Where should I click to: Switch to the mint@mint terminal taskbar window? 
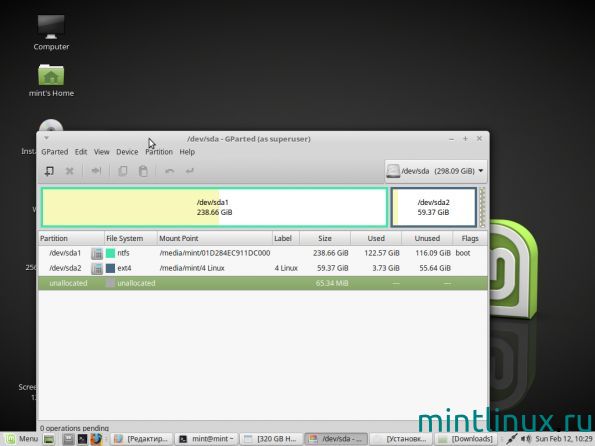pyautogui.click(x=207, y=439)
